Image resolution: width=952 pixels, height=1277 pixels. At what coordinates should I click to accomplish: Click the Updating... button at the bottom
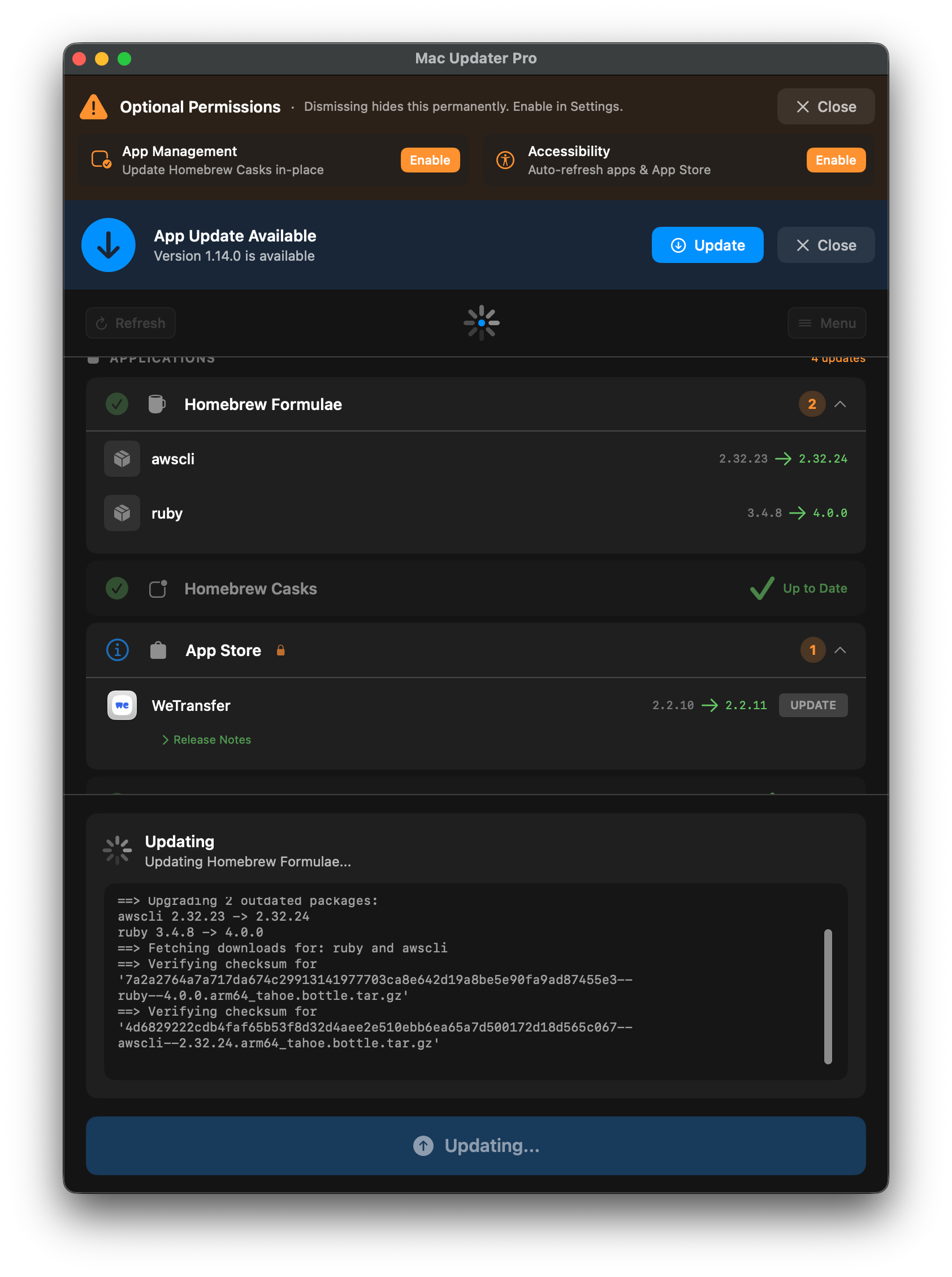[476, 1146]
